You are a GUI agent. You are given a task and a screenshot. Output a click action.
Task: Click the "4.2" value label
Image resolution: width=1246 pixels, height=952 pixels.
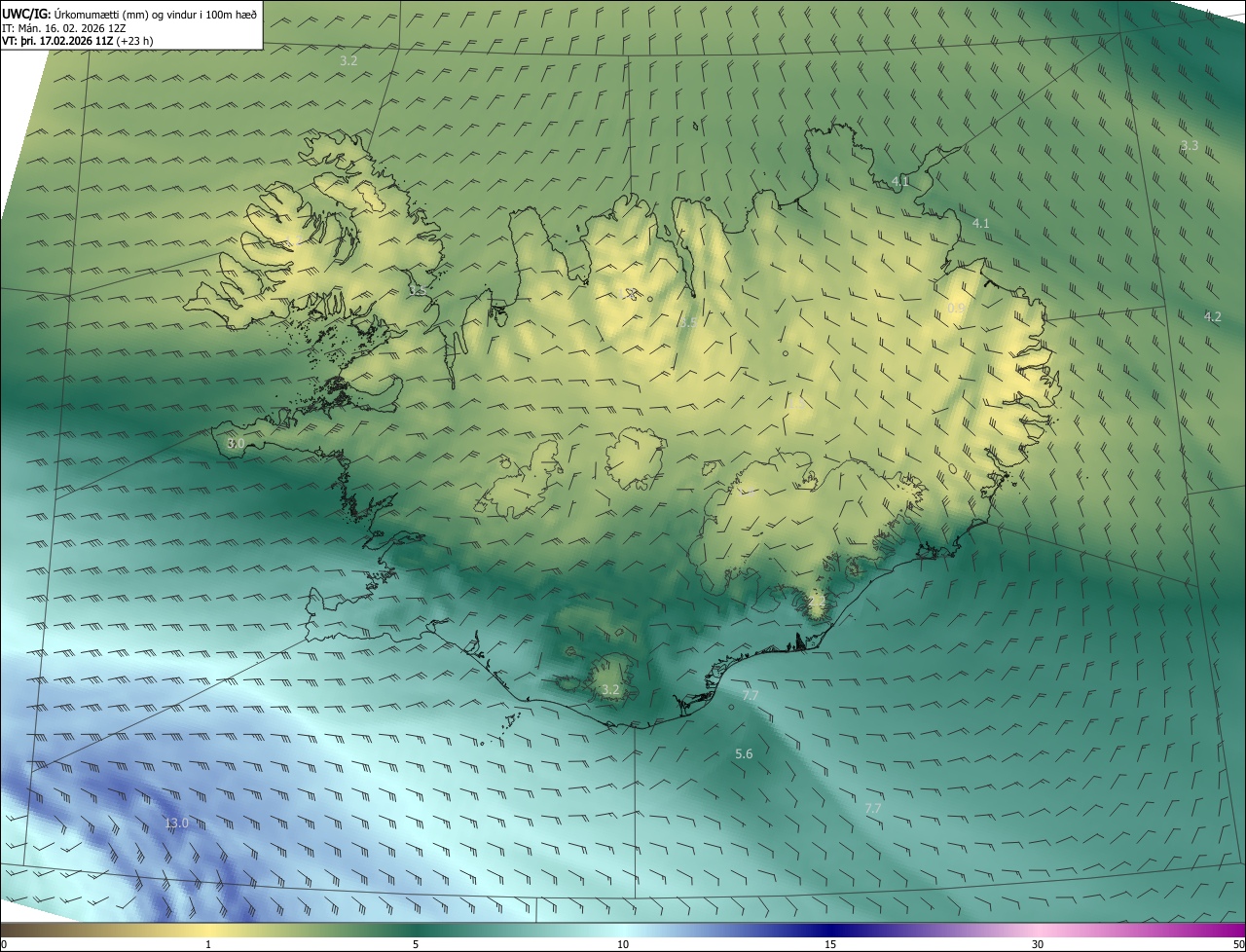(1212, 316)
